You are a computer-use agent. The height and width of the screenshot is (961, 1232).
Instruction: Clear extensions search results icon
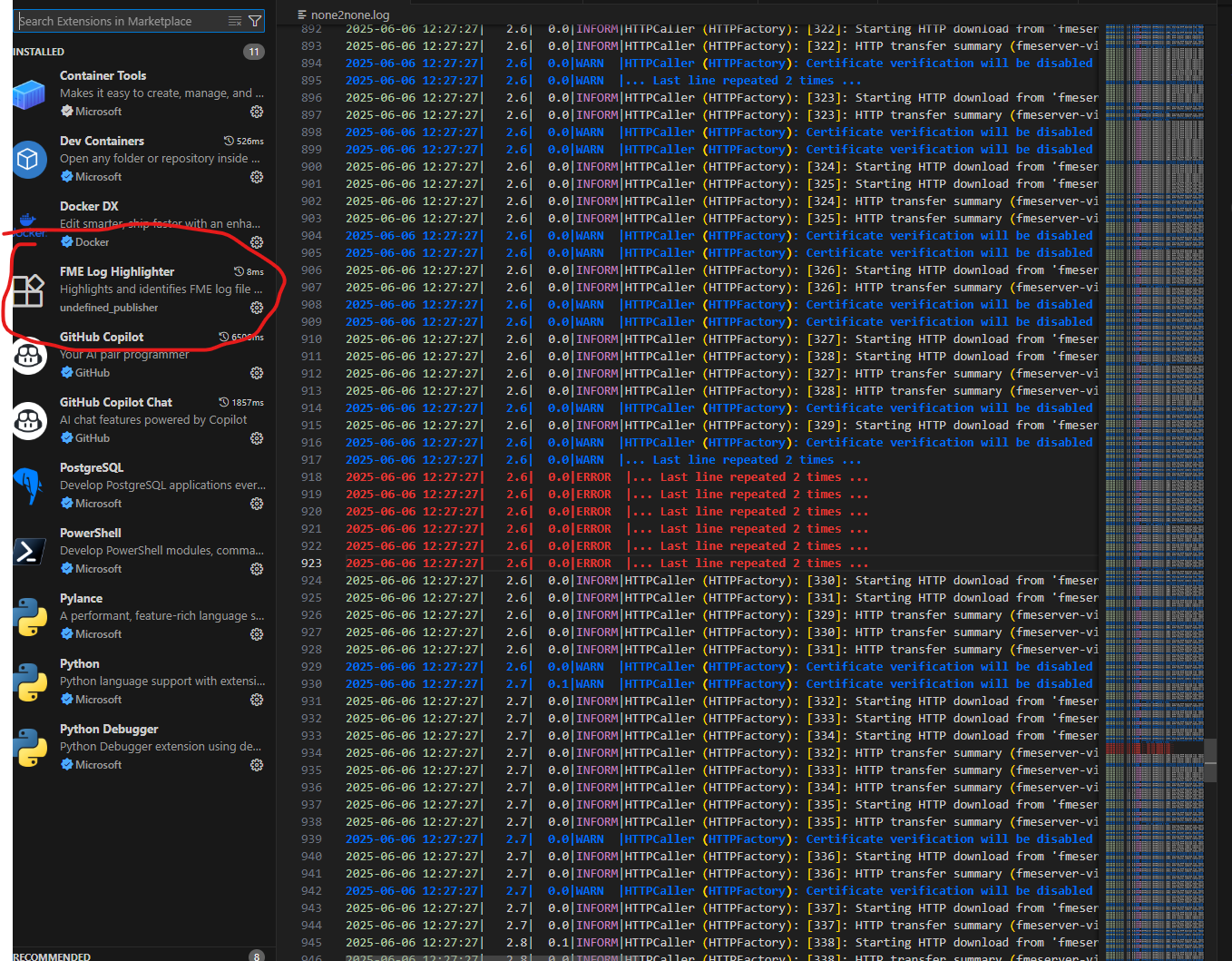point(235,21)
